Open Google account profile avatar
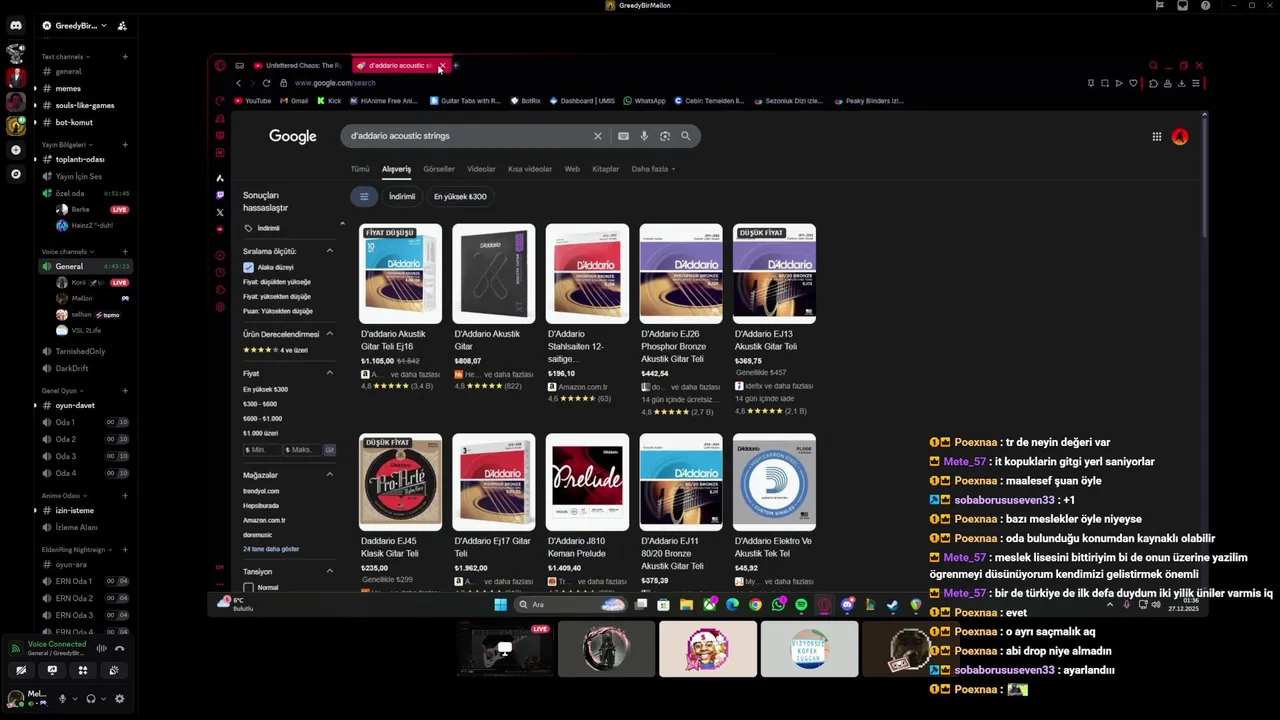 pos(1180,137)
